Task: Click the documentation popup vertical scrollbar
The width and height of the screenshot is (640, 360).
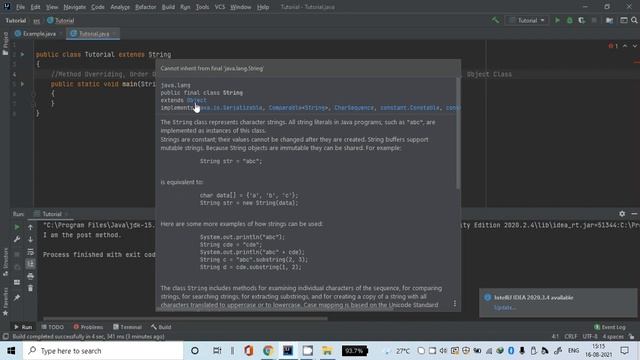Action: [458, 133]
